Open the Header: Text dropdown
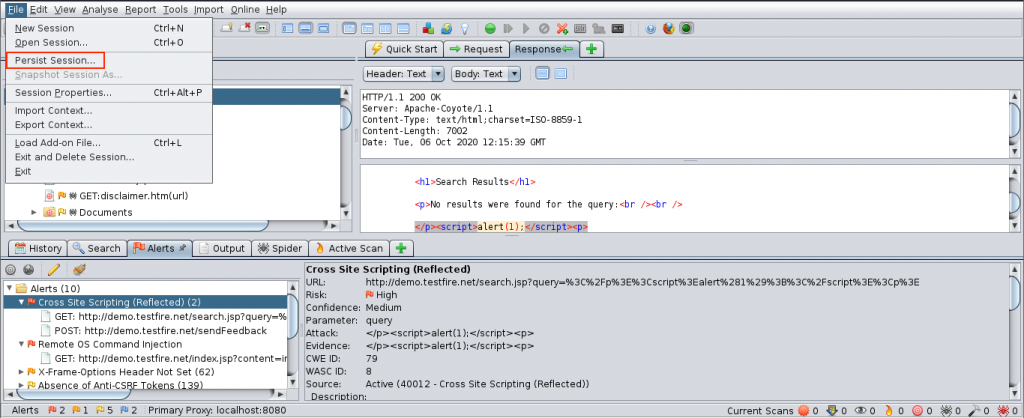The width and height of the screenshot is (1024, 418). click(404, 74)
